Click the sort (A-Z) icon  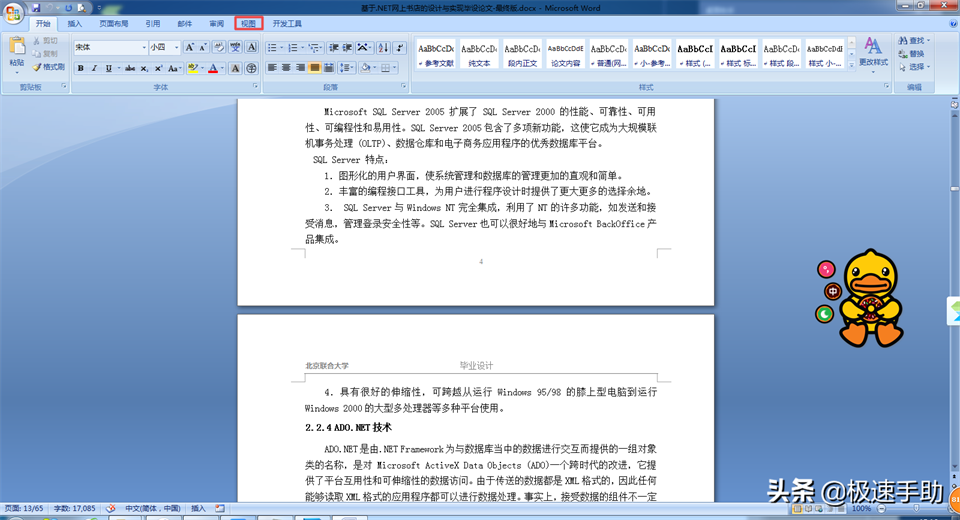(381, 47)
